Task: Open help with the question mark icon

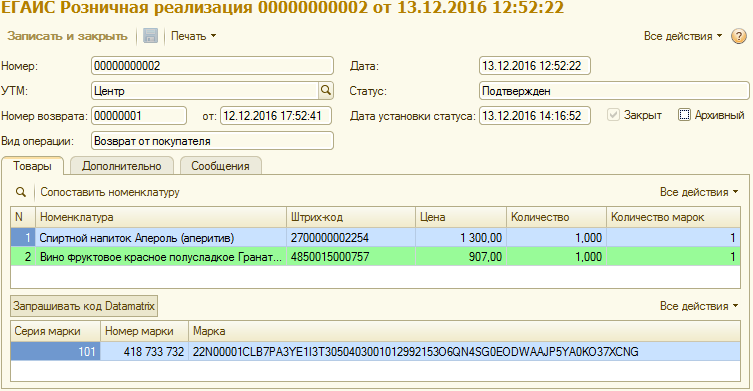Action: (x=739, y=36)
